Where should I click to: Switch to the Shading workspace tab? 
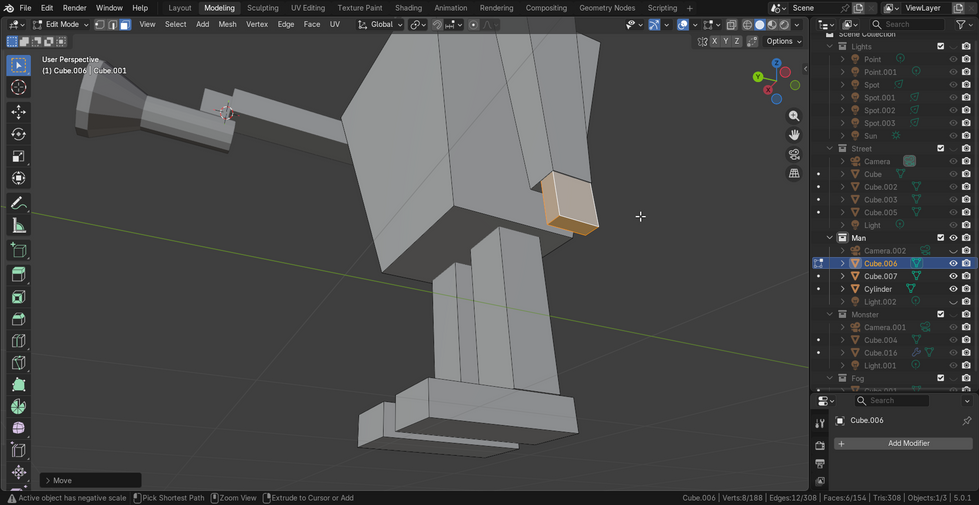click(408, 8)
